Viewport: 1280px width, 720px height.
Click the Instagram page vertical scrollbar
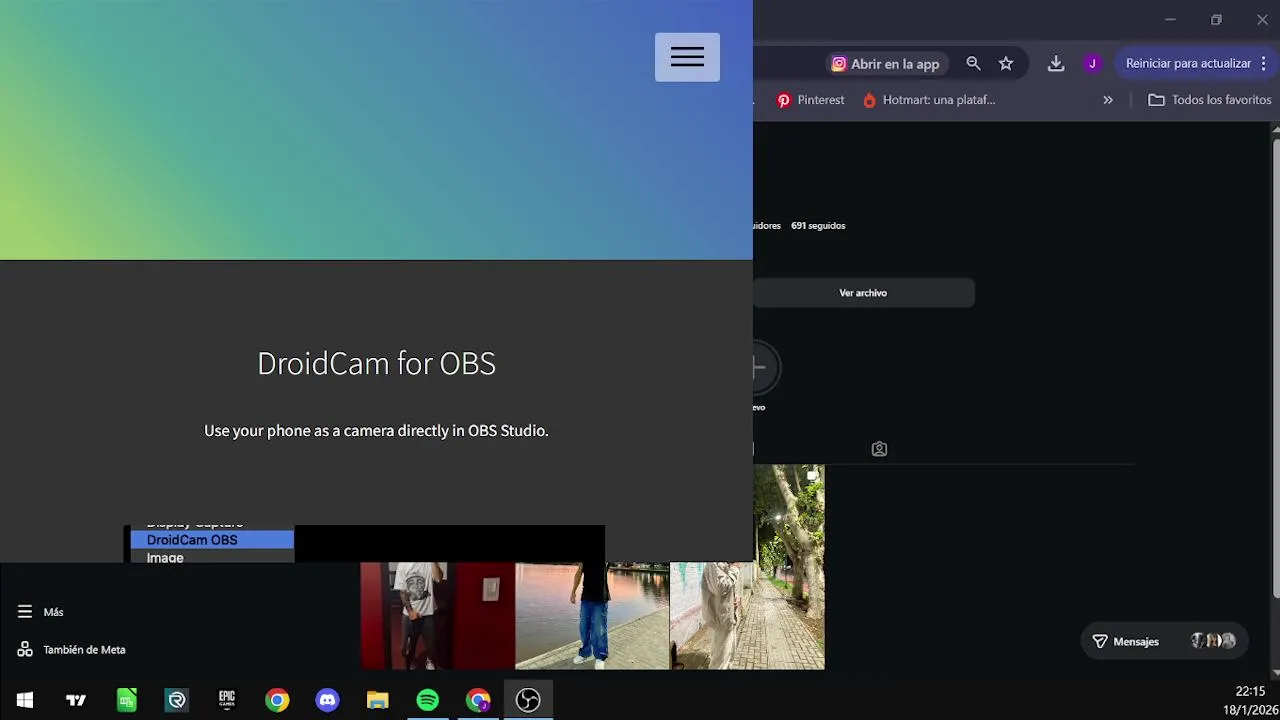point(1275,368)
